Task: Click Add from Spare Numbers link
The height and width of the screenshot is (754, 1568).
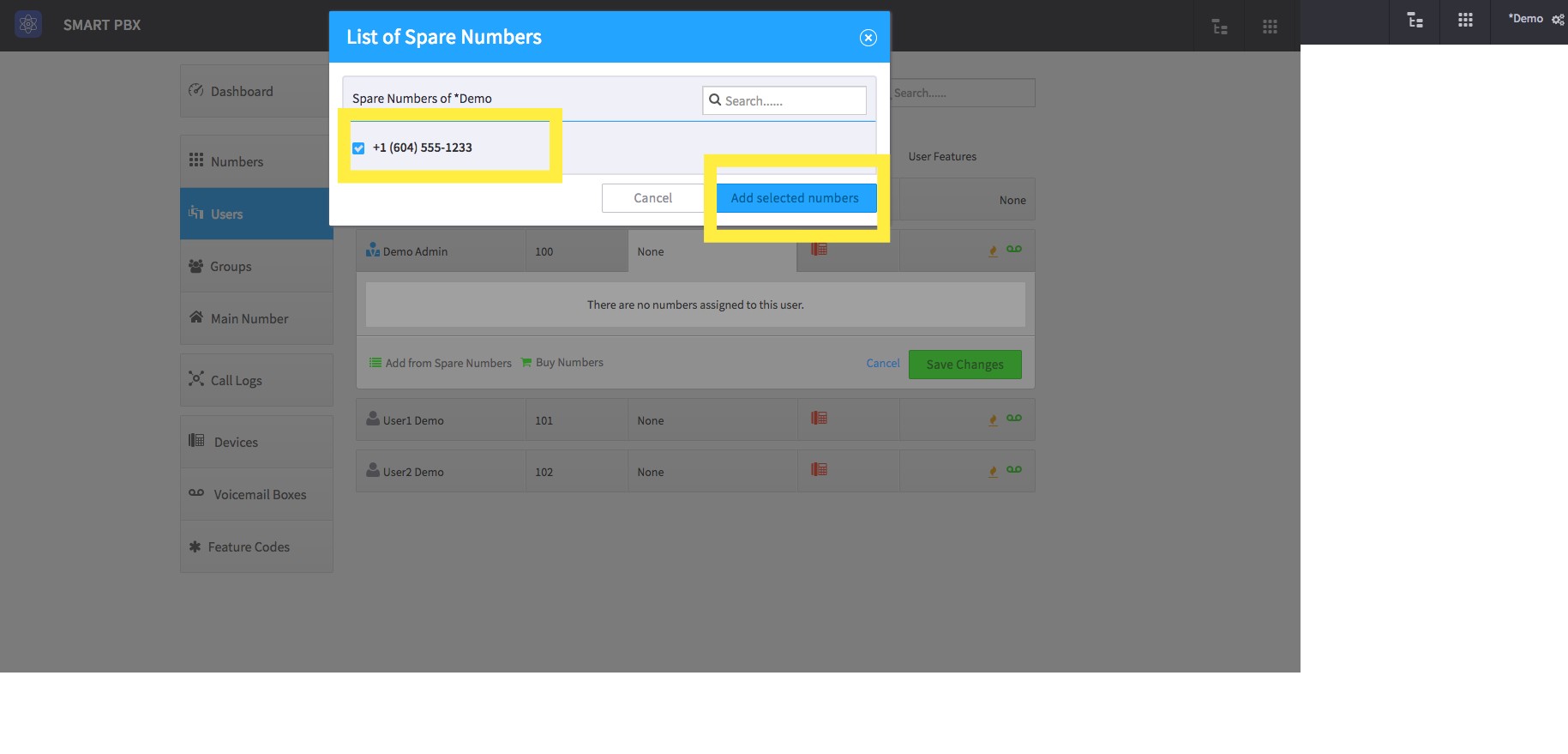Action: (x=441, y=363)
